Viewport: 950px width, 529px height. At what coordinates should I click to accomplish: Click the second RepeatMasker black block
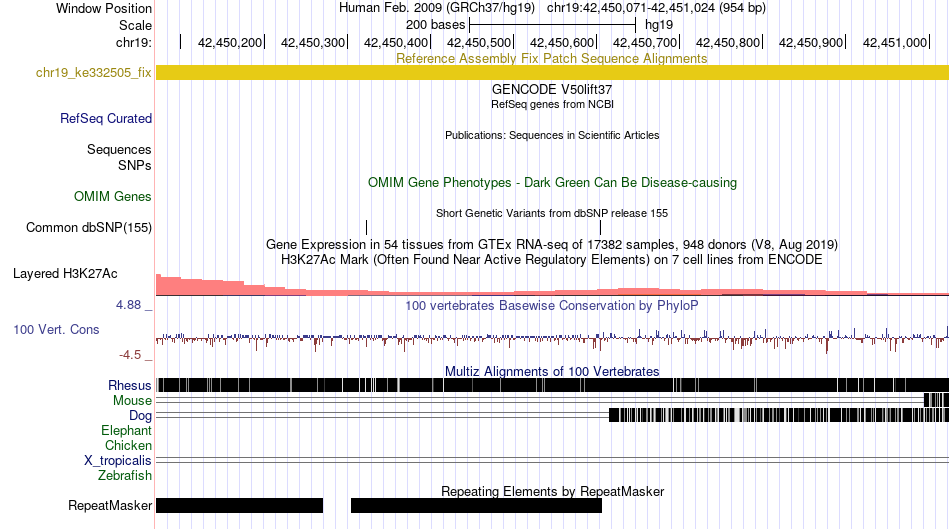pos(476,505)
